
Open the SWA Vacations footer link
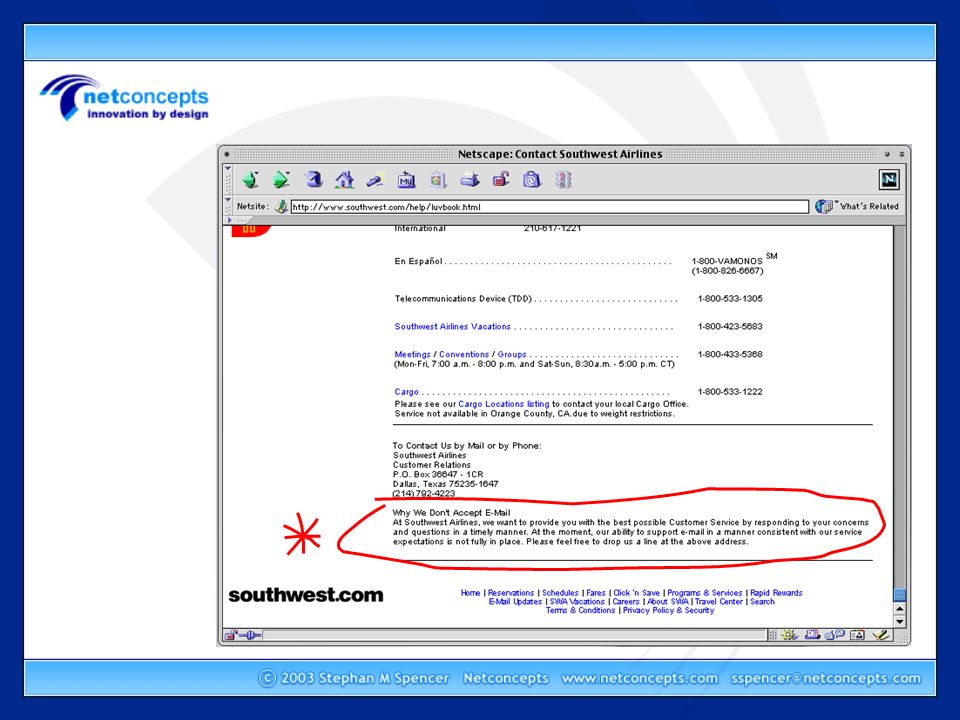577,602
